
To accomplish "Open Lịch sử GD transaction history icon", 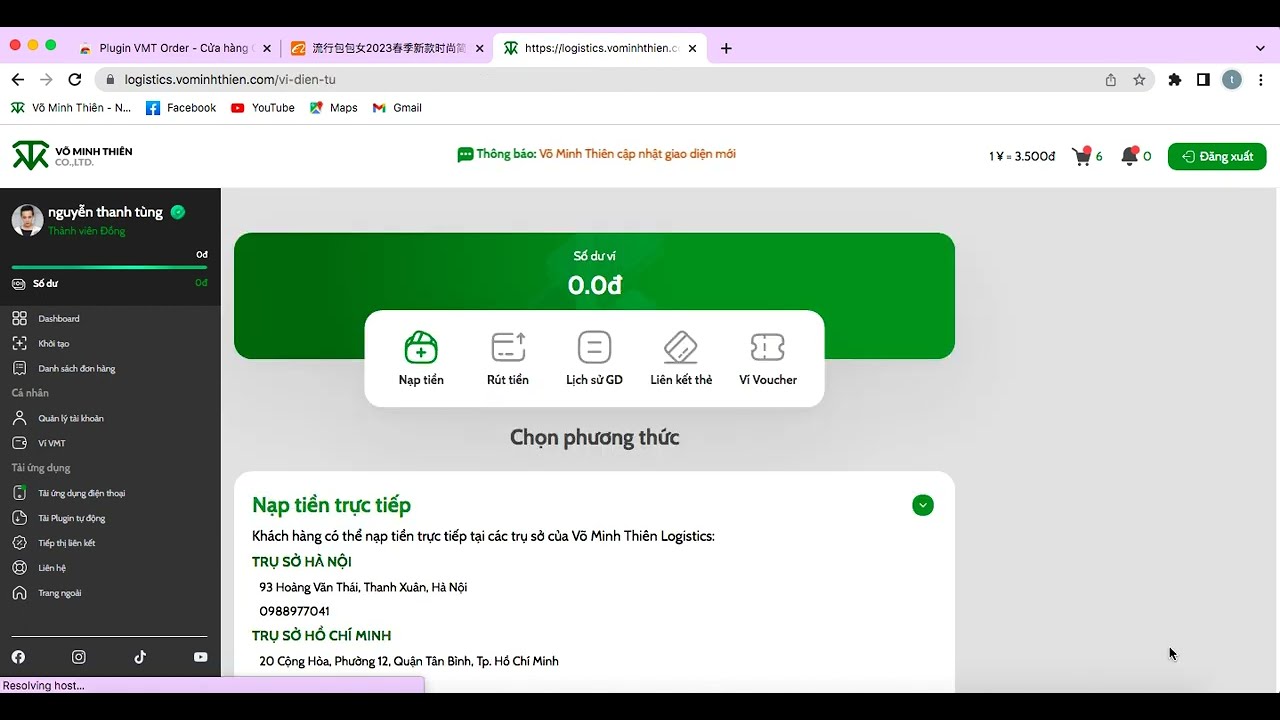I will [594, 347].
